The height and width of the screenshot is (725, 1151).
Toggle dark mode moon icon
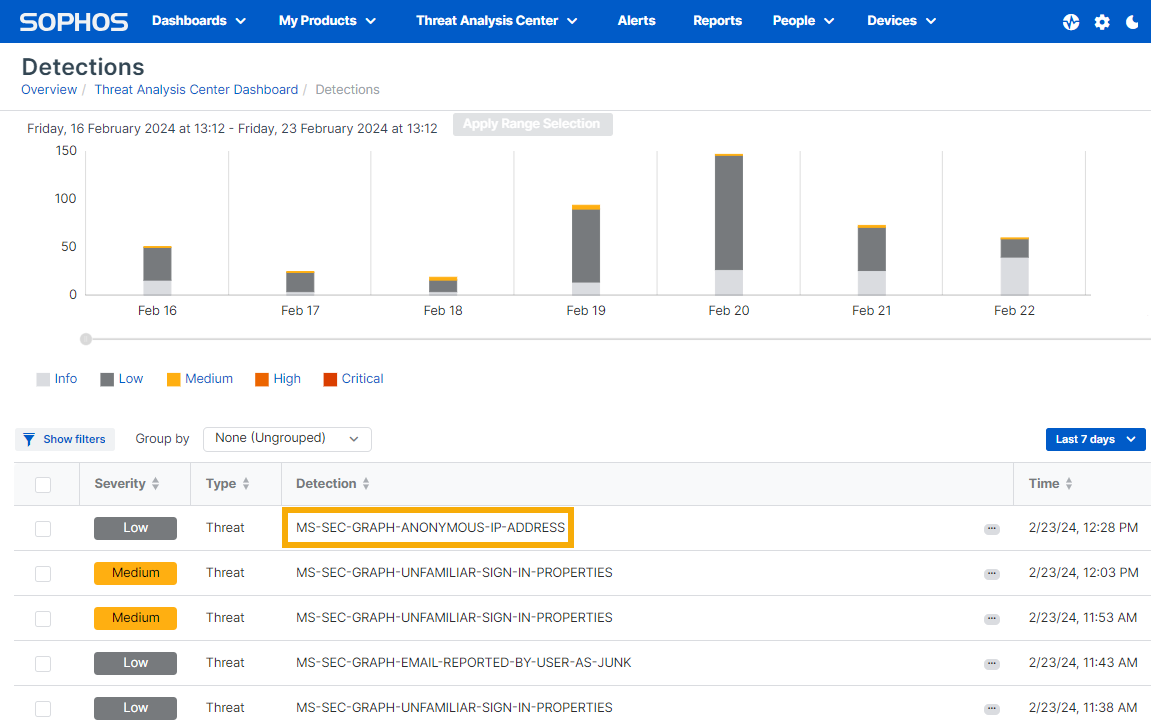(1132, 22)
